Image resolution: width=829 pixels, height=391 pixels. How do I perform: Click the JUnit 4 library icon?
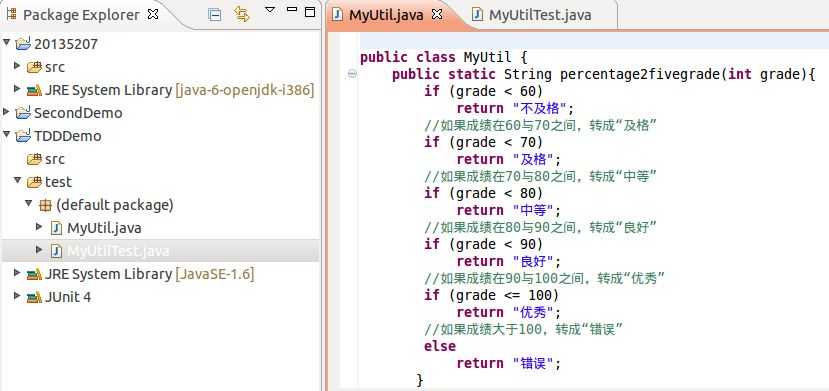tap(34, 297)
